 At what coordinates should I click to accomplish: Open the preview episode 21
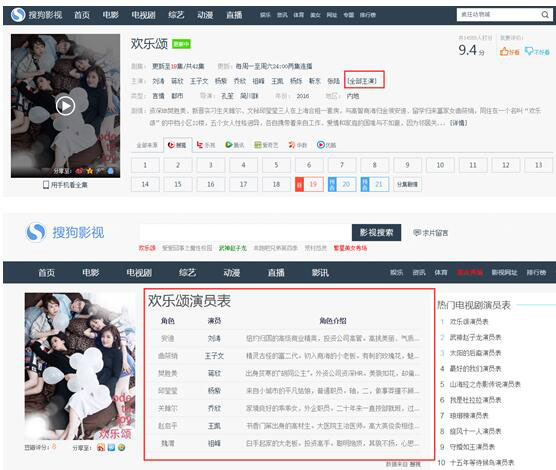(x=375, y=184)
